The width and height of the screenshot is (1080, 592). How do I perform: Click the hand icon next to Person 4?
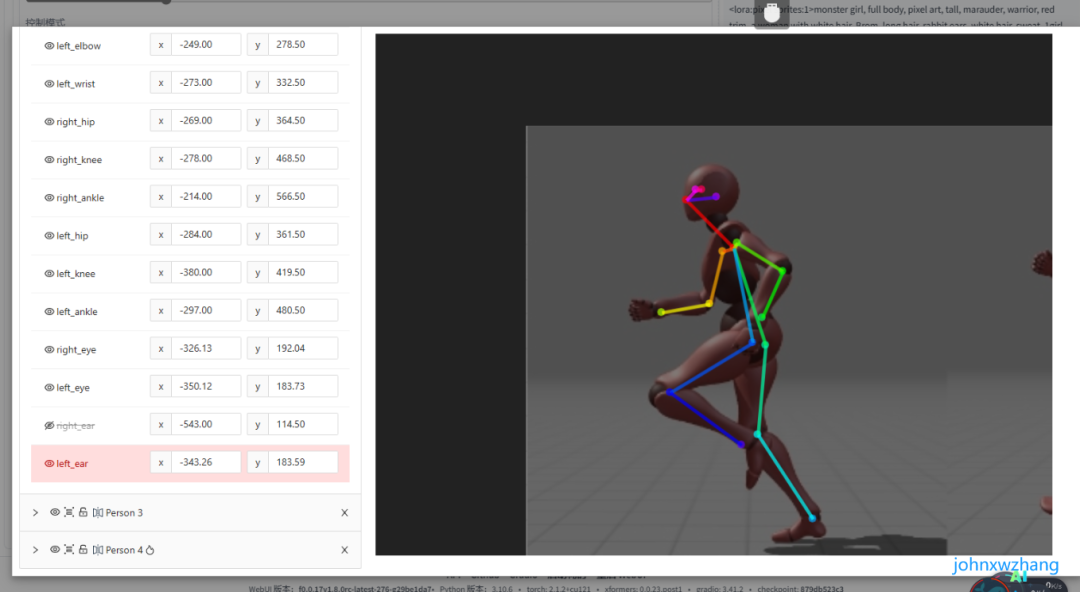click(x=149, y=550)
